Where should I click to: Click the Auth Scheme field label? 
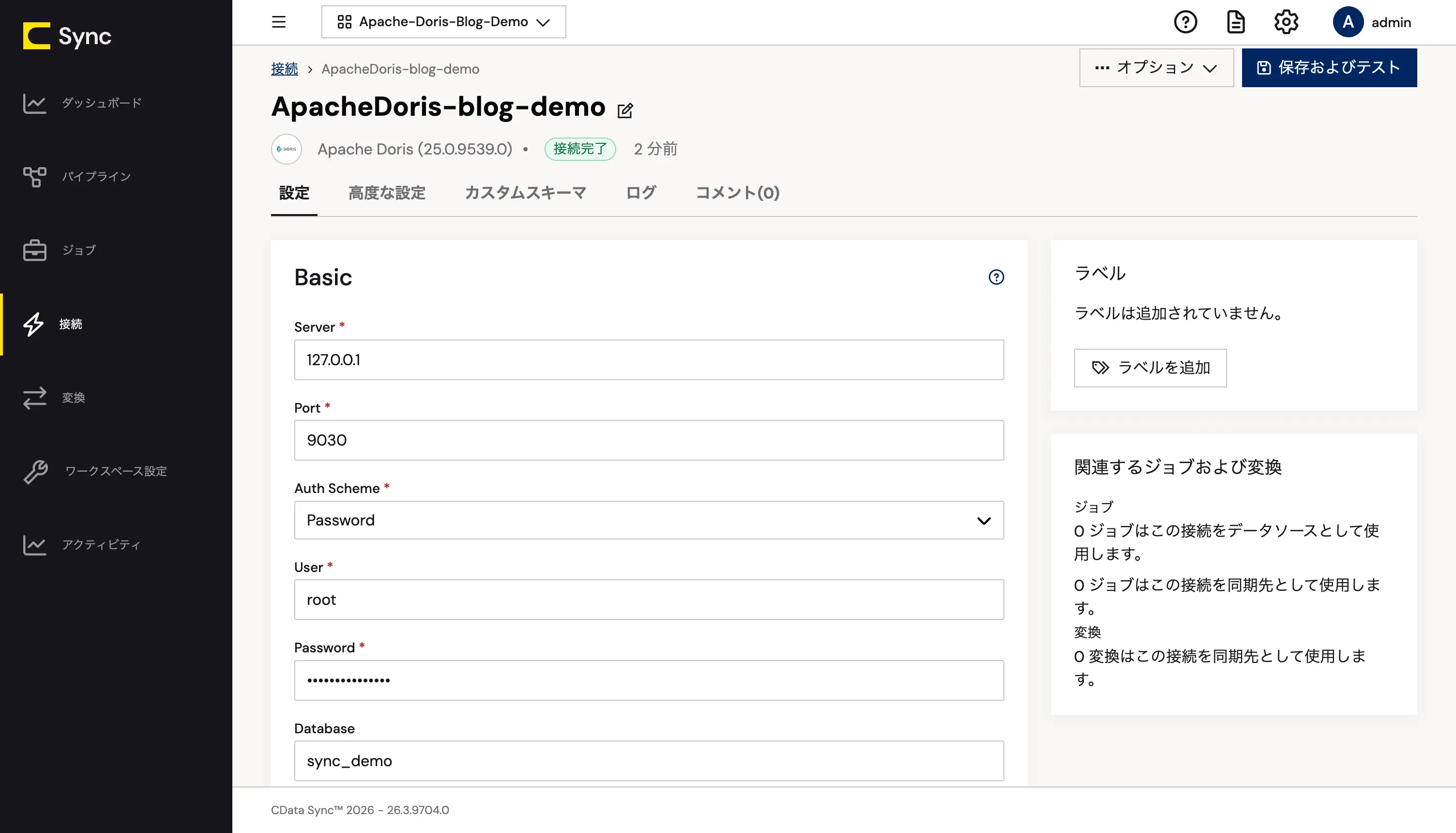(337, 488)
